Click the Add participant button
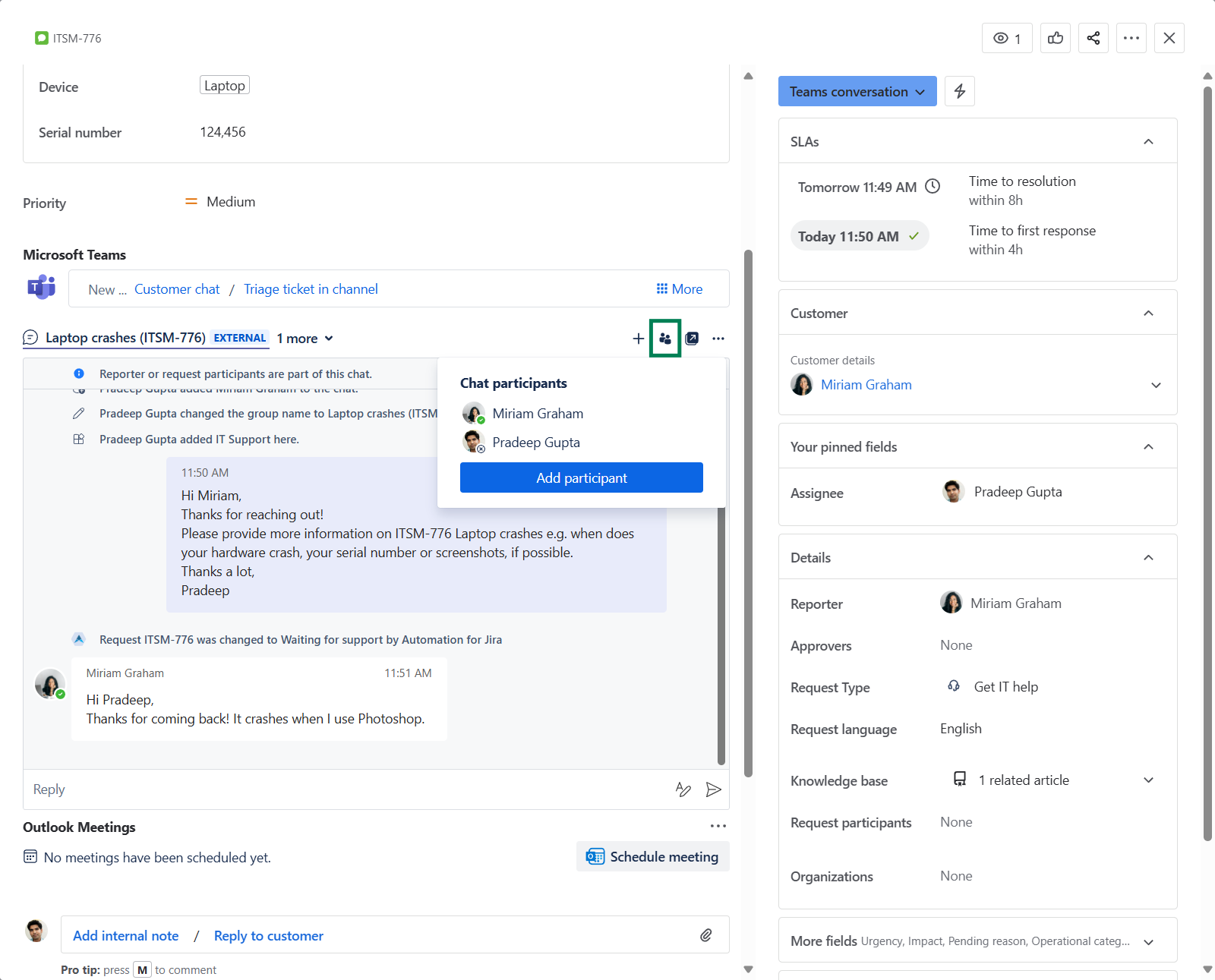 click(581, 477)
